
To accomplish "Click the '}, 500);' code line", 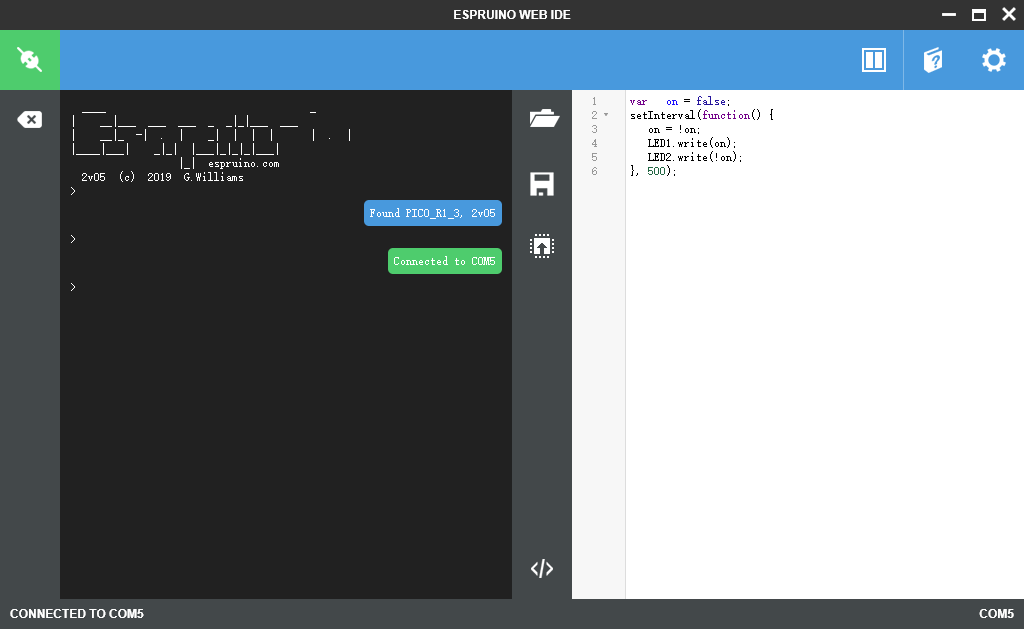I will click(653, 171).
